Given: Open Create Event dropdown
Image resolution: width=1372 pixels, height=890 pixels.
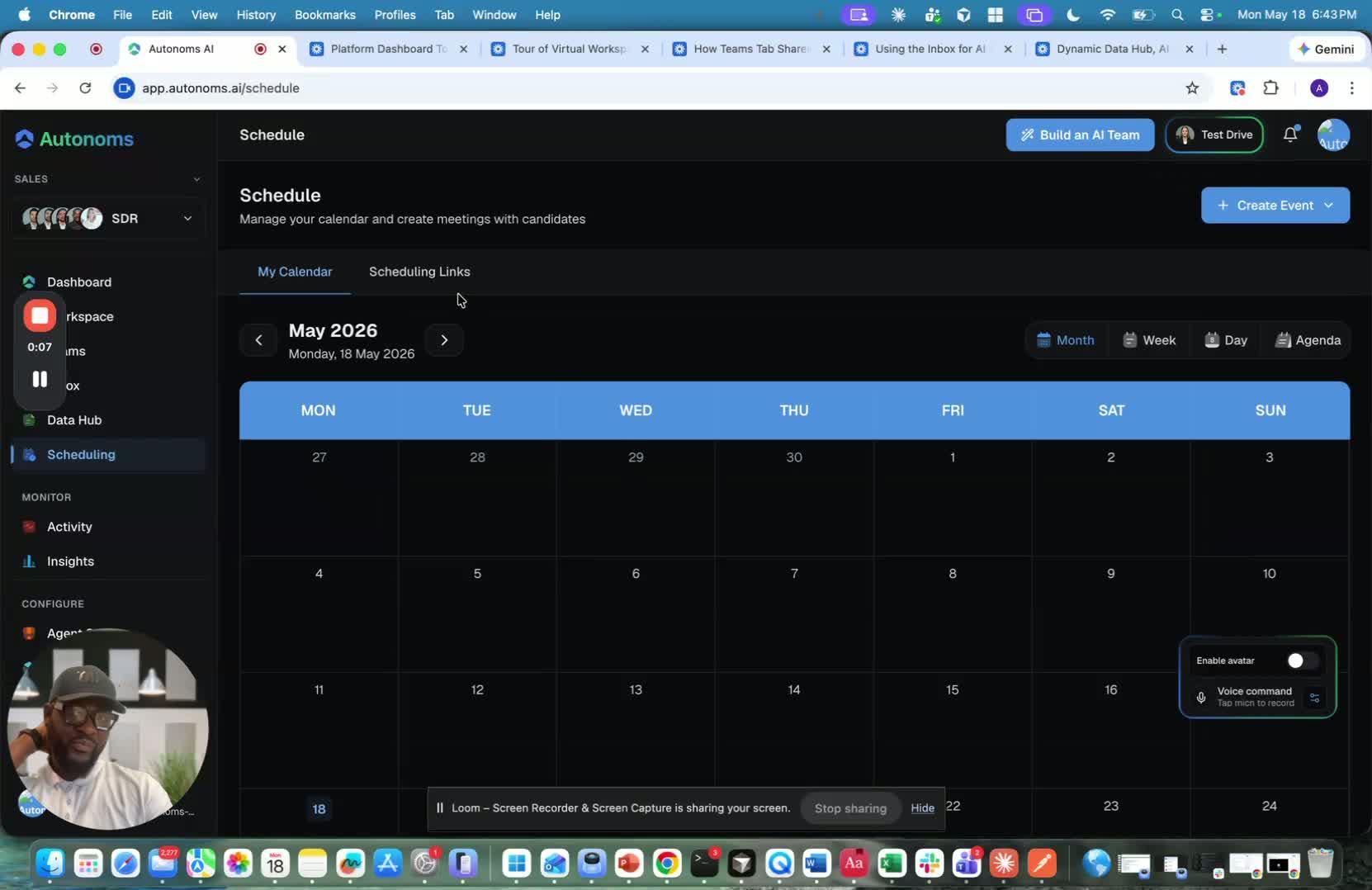Looking at the screenshot, I should click(1275, 206).
